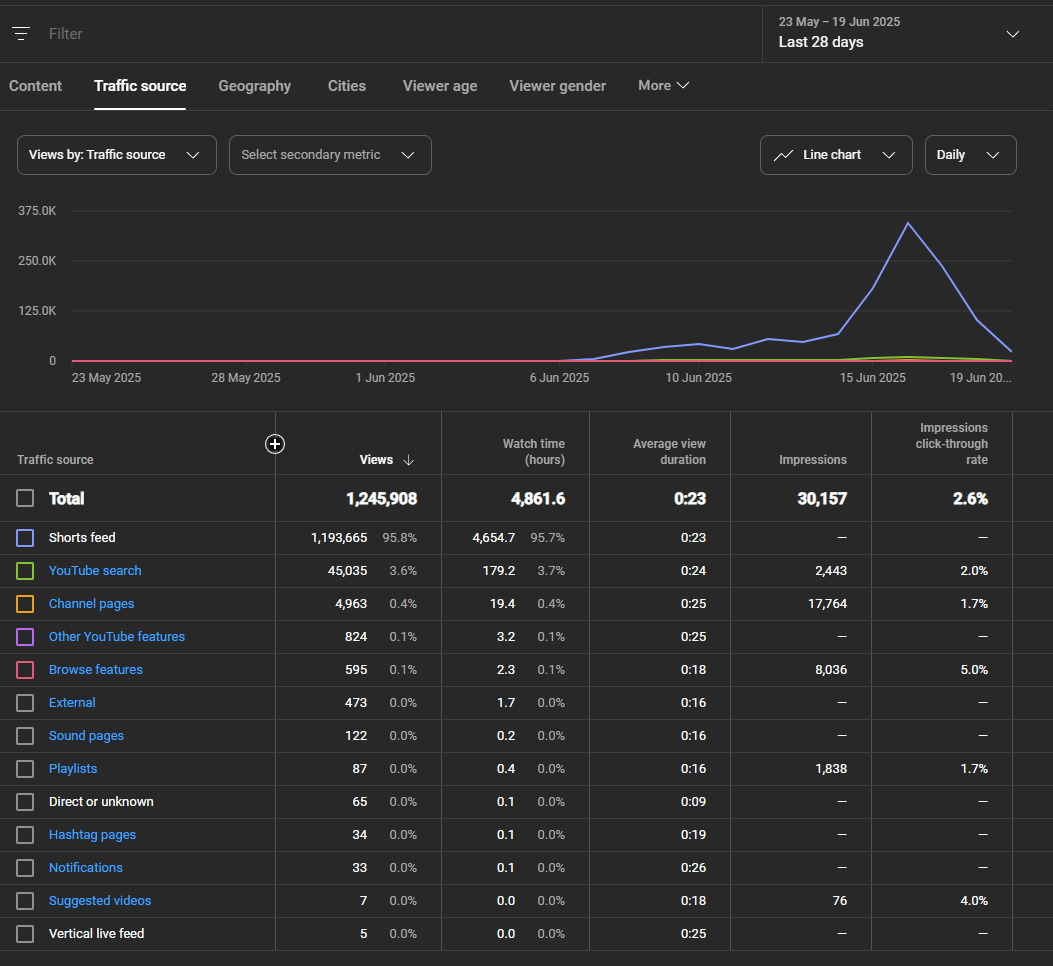Image resolution: width=1053 pixels, height=966 pixels.
Task: Click the YouTube search views value 45,035
Action: click(x=347, y=571)
